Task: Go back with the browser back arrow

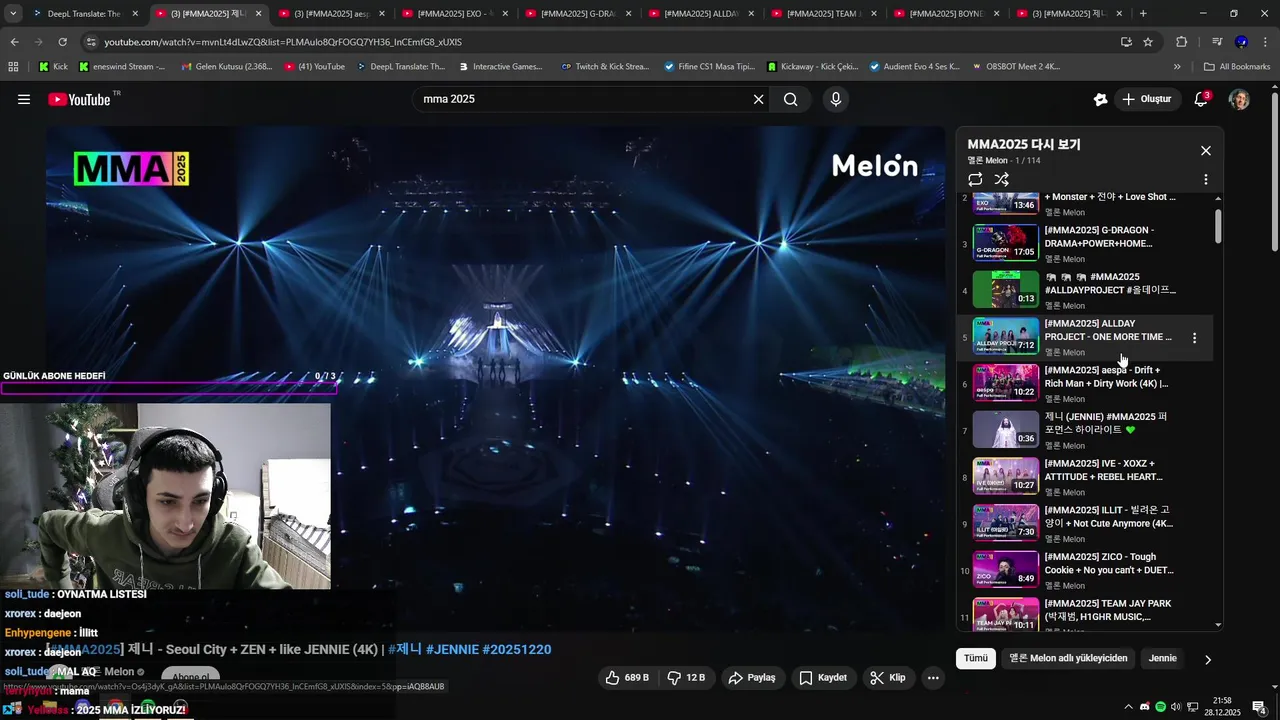Action: click(14, 42)
